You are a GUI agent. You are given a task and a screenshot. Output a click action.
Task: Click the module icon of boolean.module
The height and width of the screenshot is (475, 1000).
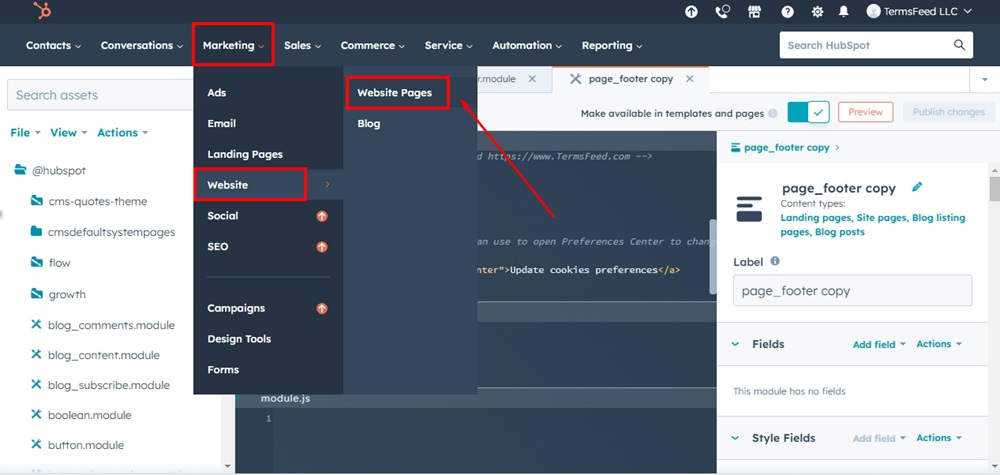[x=36, y=414]
